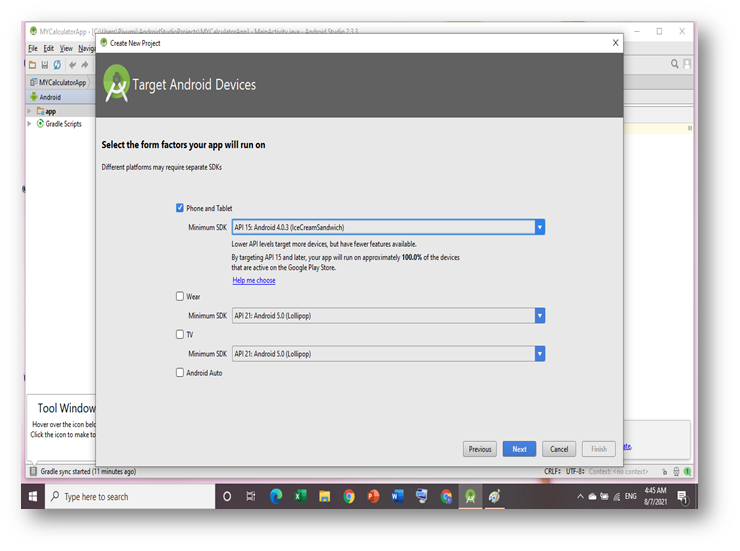Open the Edit menu in Android Studio
The height and width of the screenshot is (551, 740).
(49, 49)
